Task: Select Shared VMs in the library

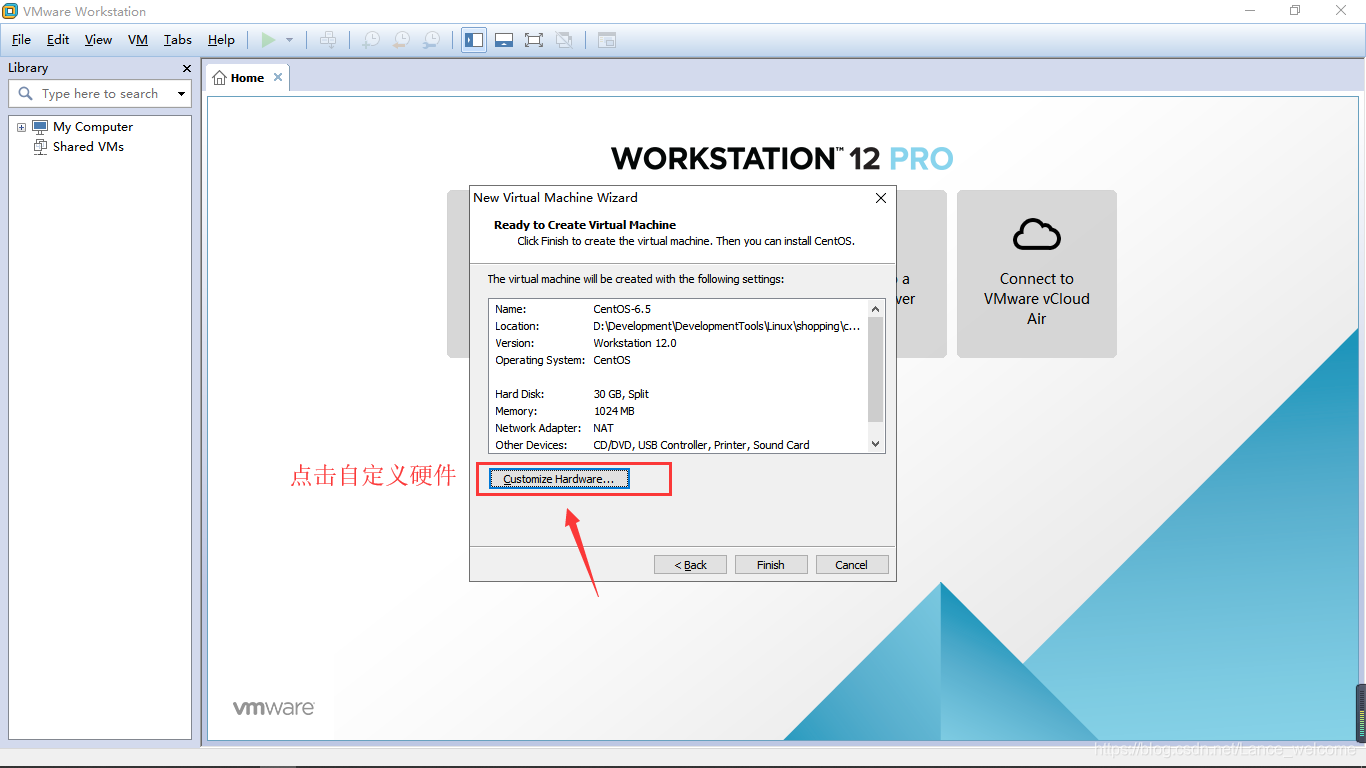Action: 88,146
